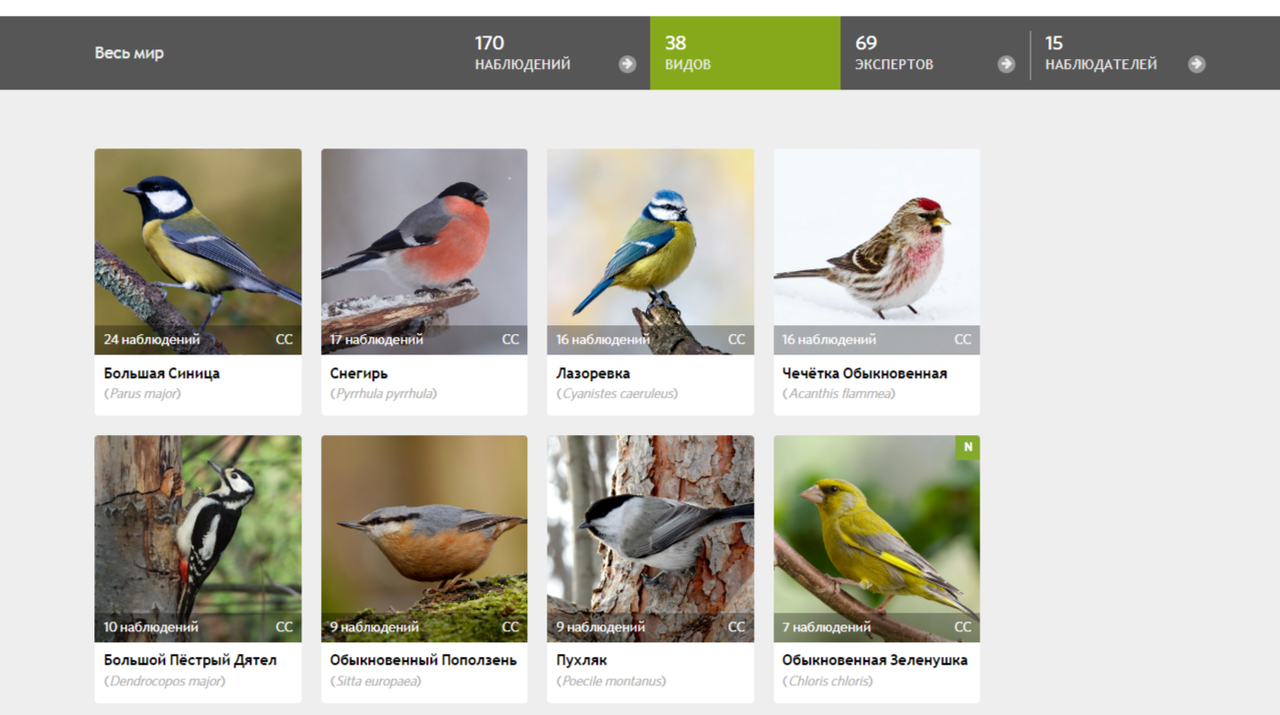Click Pyrrhula pyrrhula scientific name
The width and height of the screenshot is (1280, 715).
[384, 394]
